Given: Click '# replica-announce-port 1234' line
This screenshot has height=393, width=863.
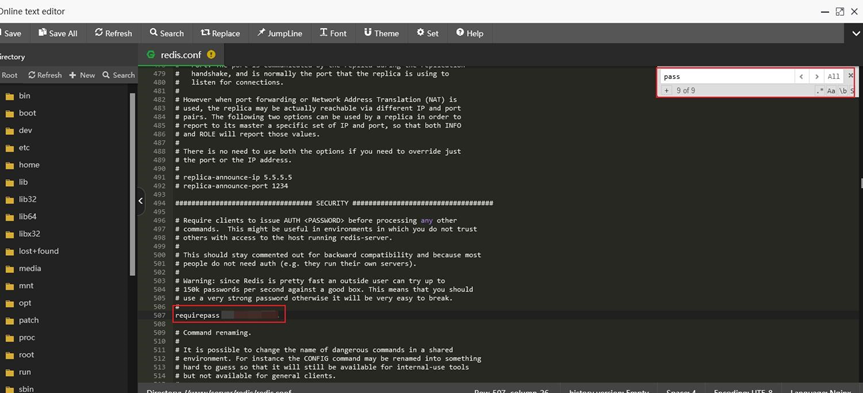Looking at the screenshot, I should (232, 186).
